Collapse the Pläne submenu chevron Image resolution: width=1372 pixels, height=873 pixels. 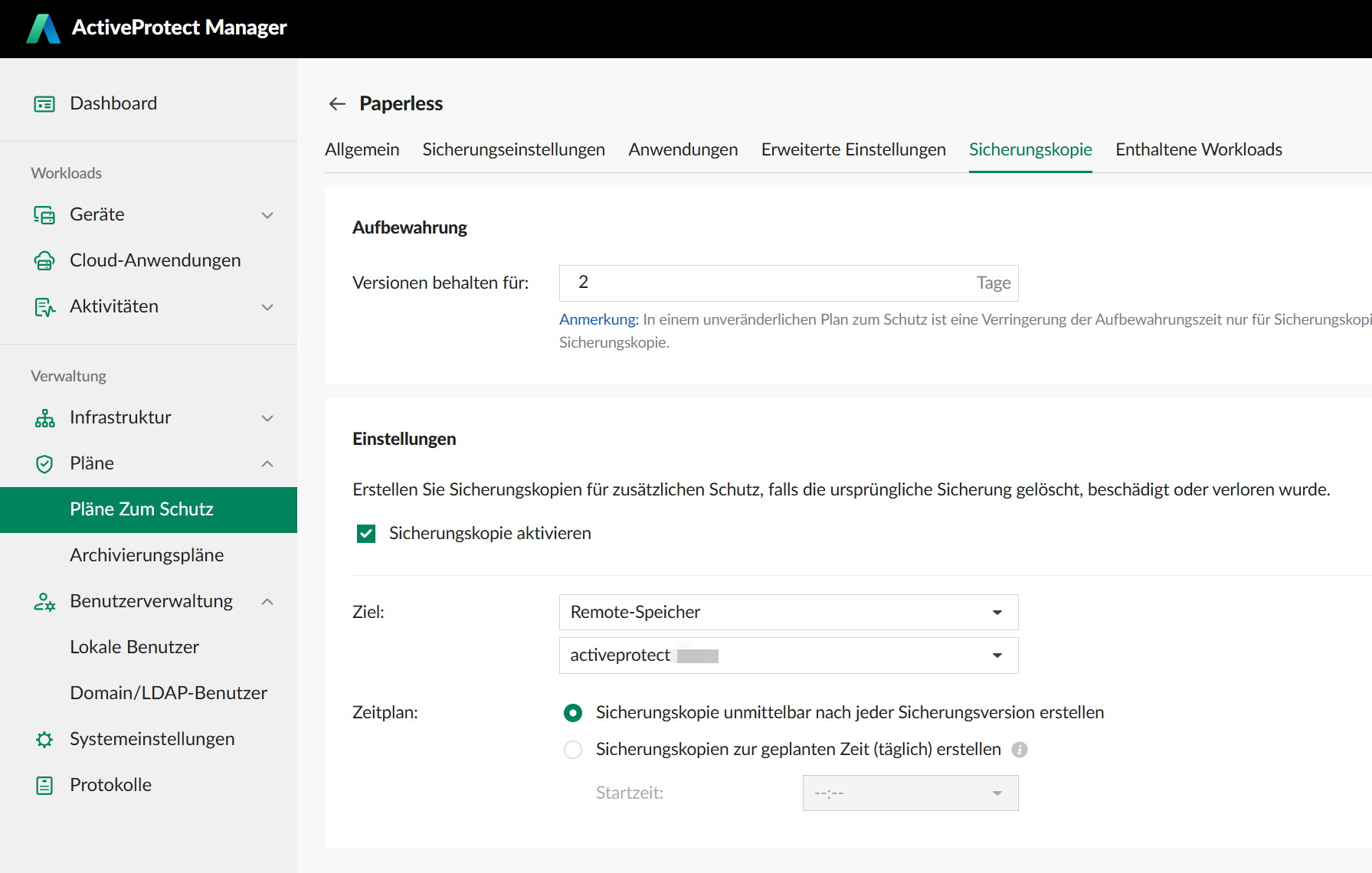coord(267,464)
